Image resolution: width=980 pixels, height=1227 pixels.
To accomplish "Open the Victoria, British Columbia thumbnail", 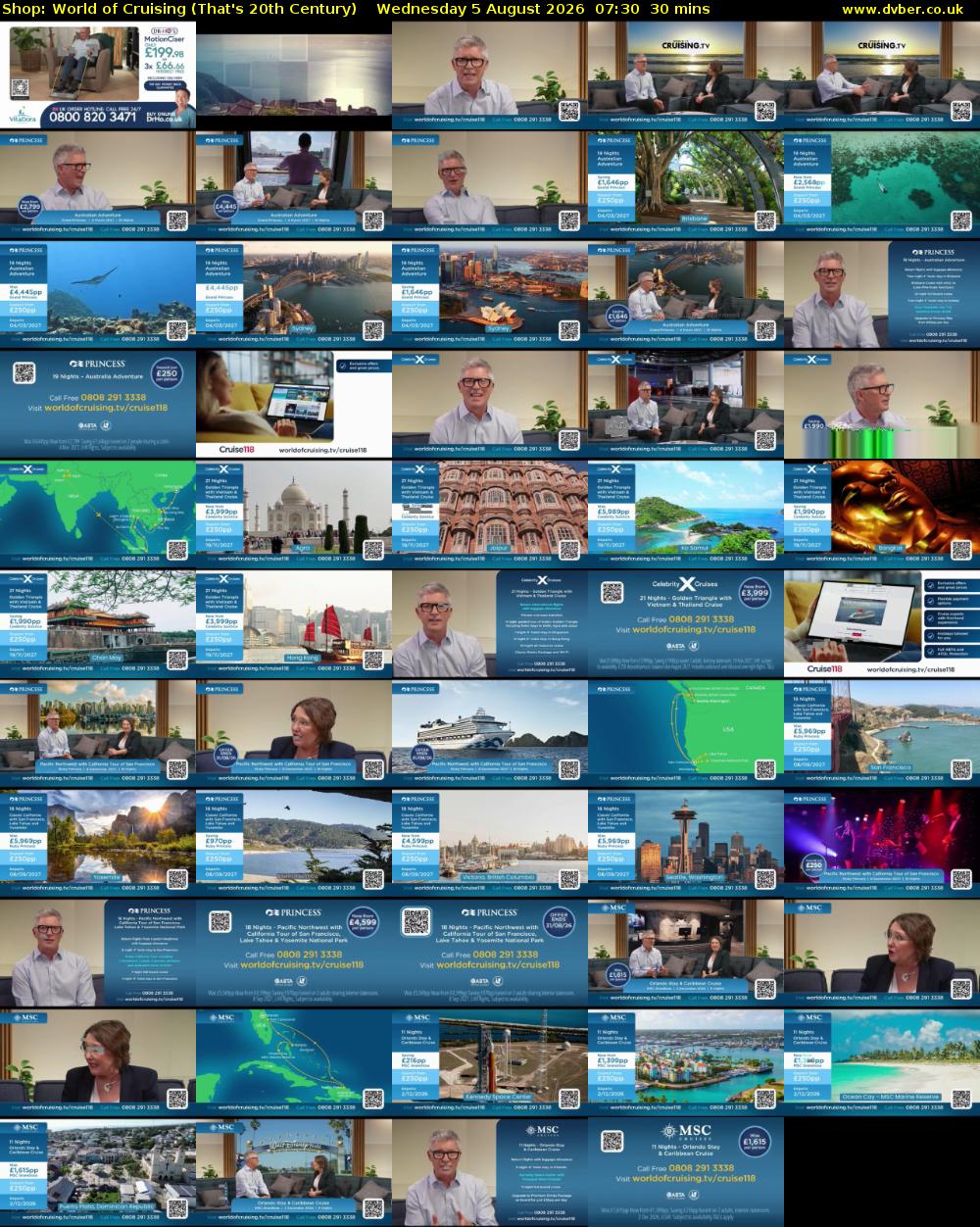I will tap(490, 844).
